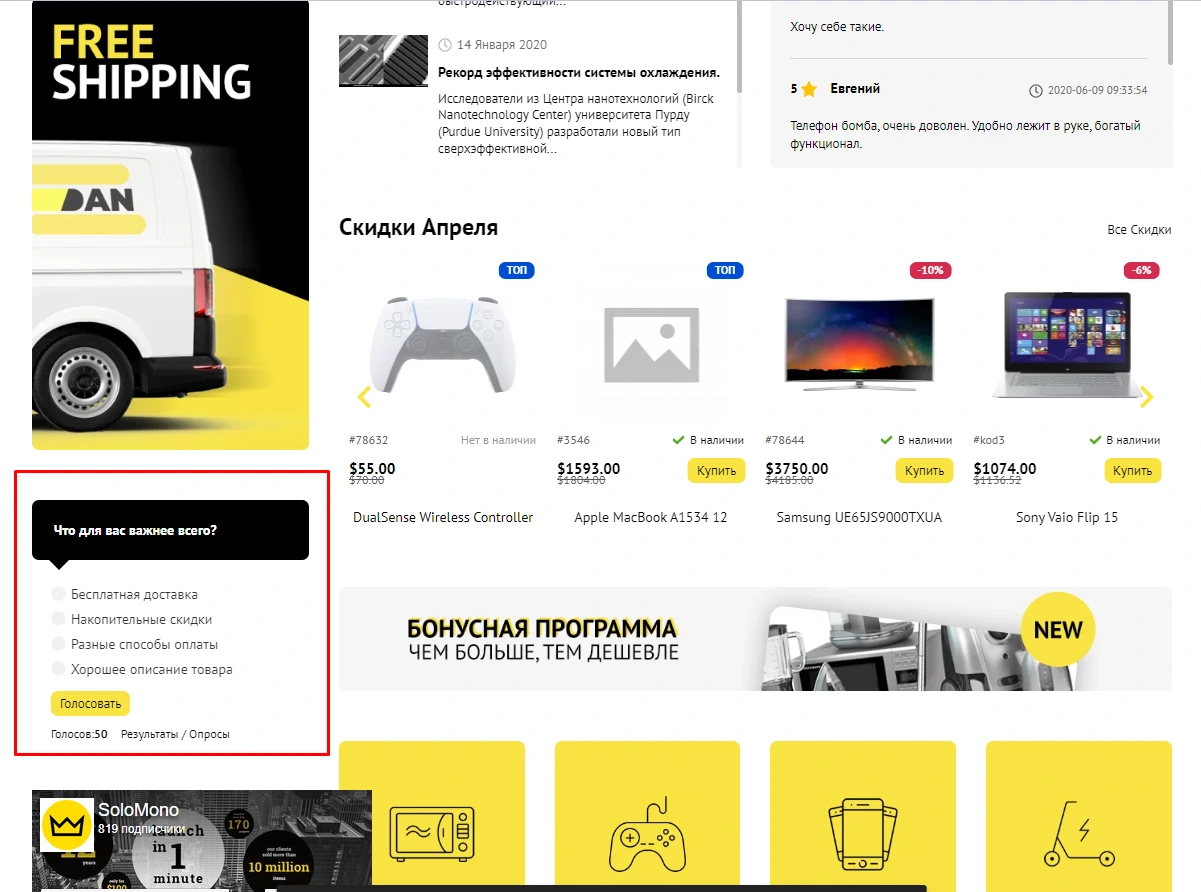1201x892 pixels.
Task: Click 'Купить' for Sony Vaio Flip 15
Action: click(x=1133, y=470)
